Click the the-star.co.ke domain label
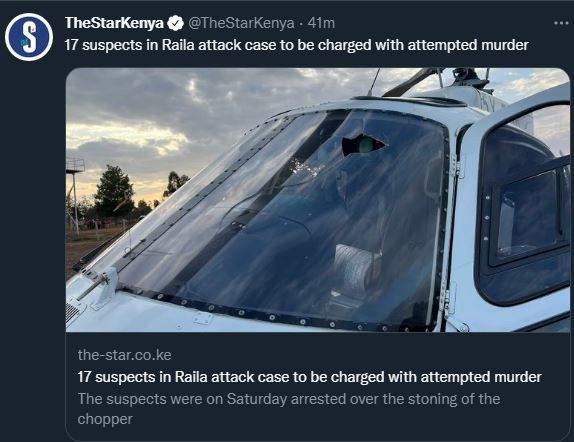 click(124, 355)
